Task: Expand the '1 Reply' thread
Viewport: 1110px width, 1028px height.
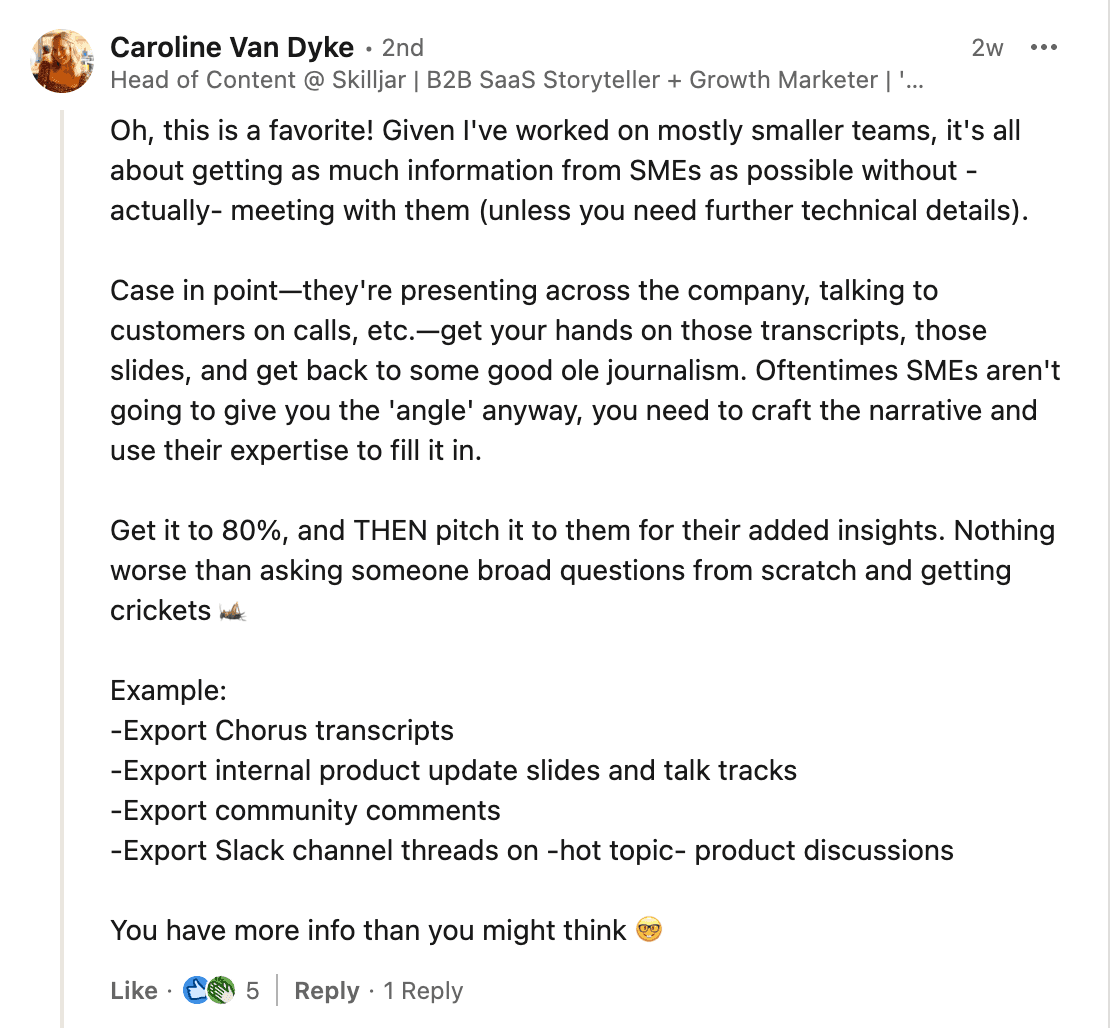Action: (x=423, y=991)
